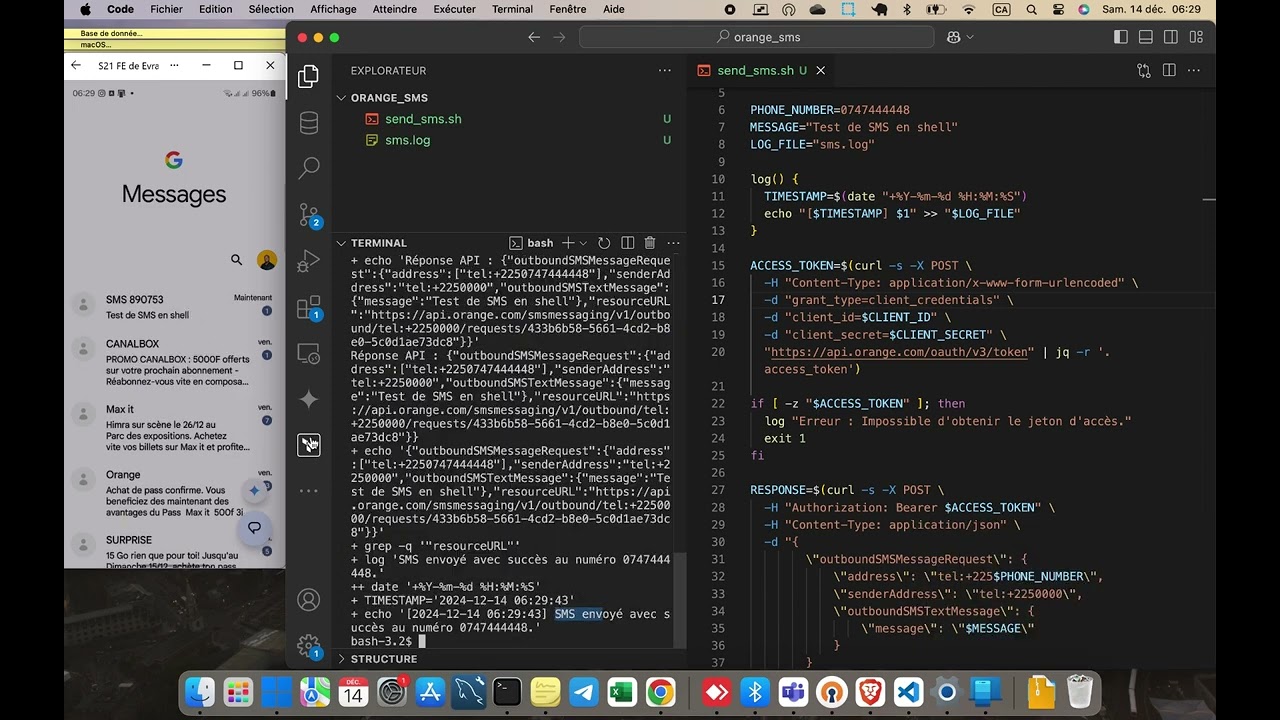Screen dimensions: 1280x720
Task: Show additional views ellipsis in activity bar
Action: click(309, 491)
